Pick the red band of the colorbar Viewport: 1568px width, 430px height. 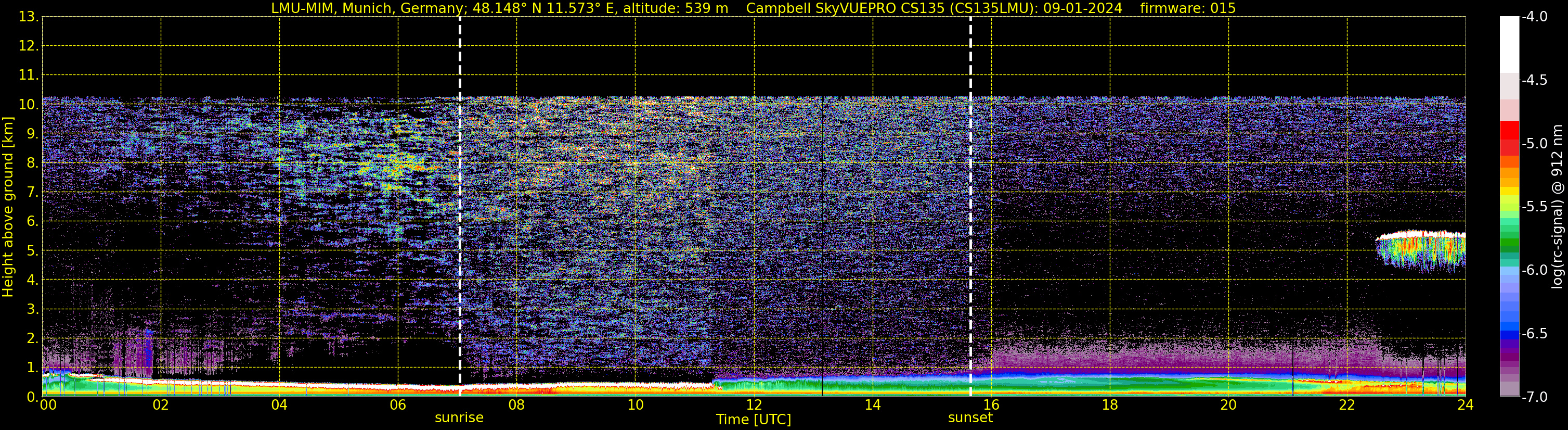[1509, 131]
